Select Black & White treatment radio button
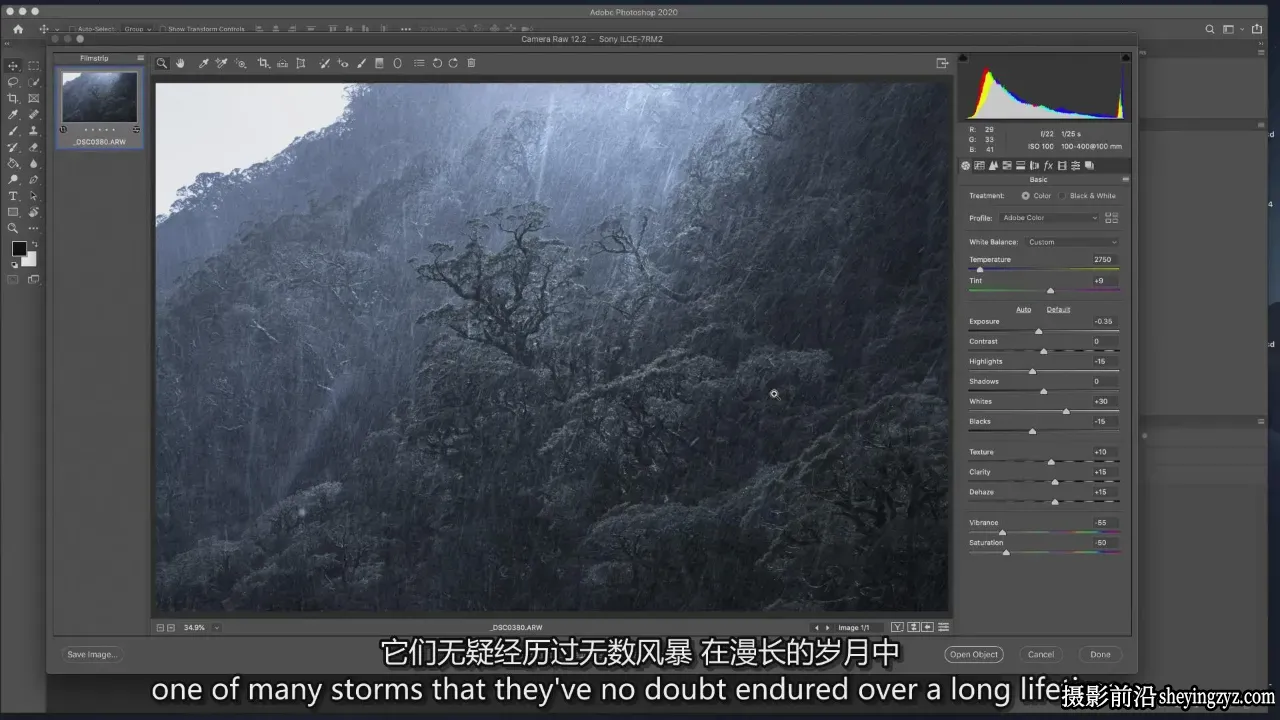 point(1063,196)
